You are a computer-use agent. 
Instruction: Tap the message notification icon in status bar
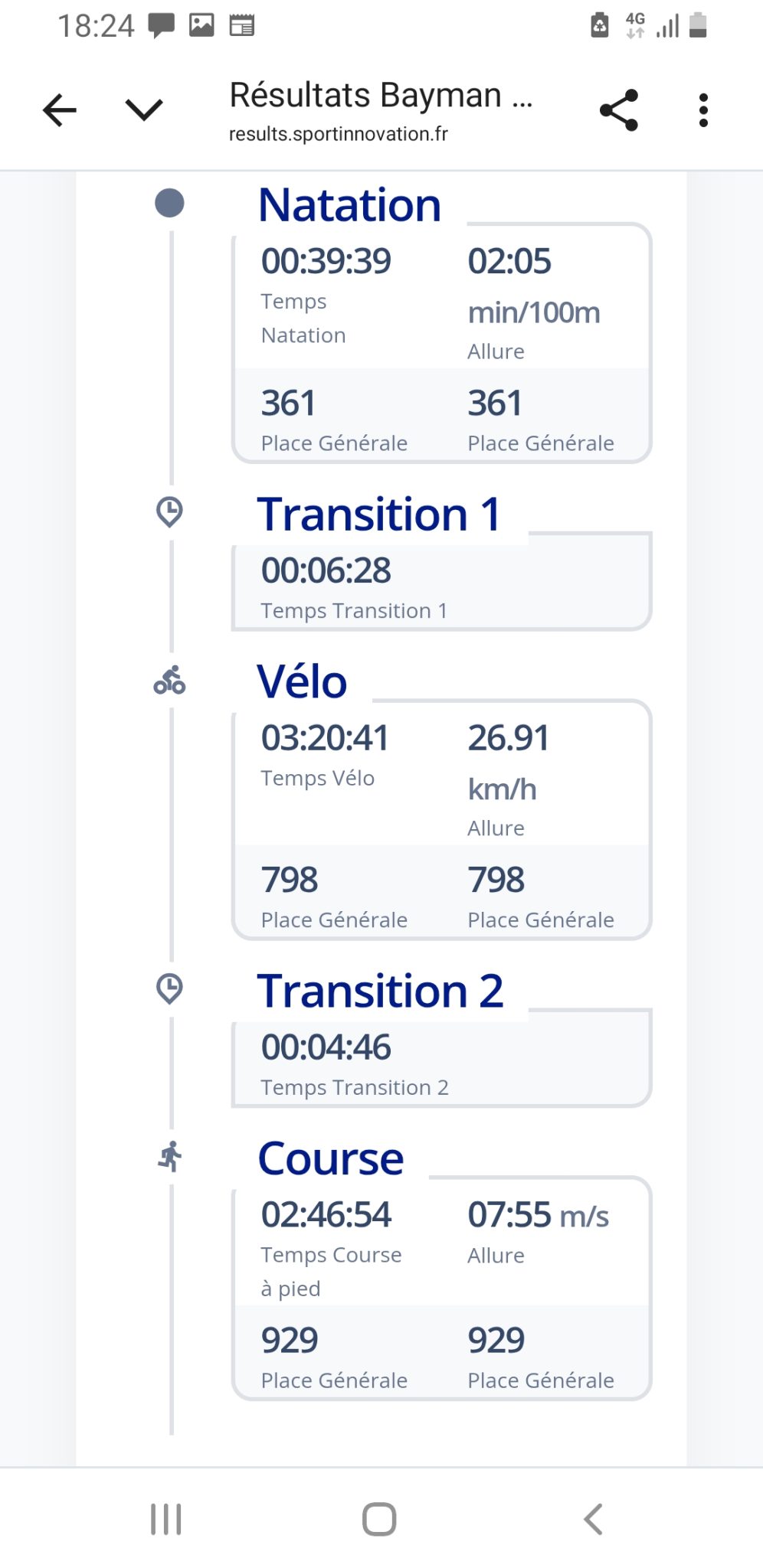[x=161, y=26]
